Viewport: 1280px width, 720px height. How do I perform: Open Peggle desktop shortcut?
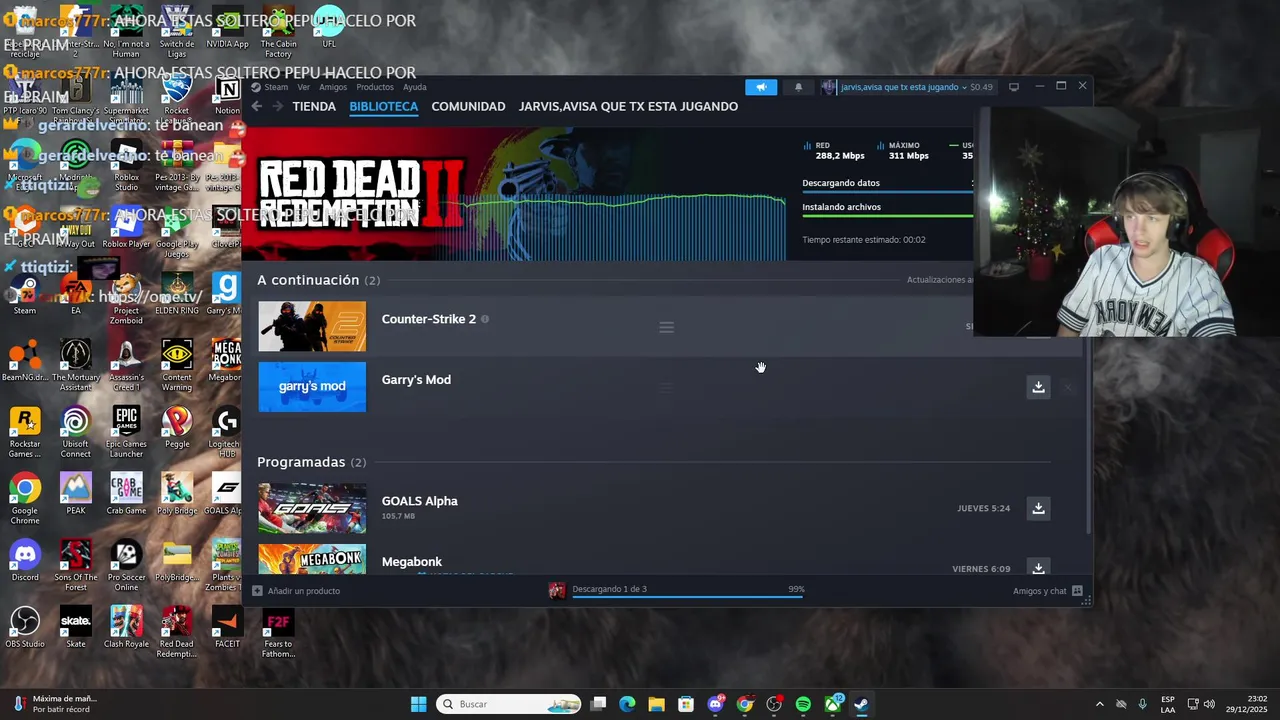click(x=177, y=427)
